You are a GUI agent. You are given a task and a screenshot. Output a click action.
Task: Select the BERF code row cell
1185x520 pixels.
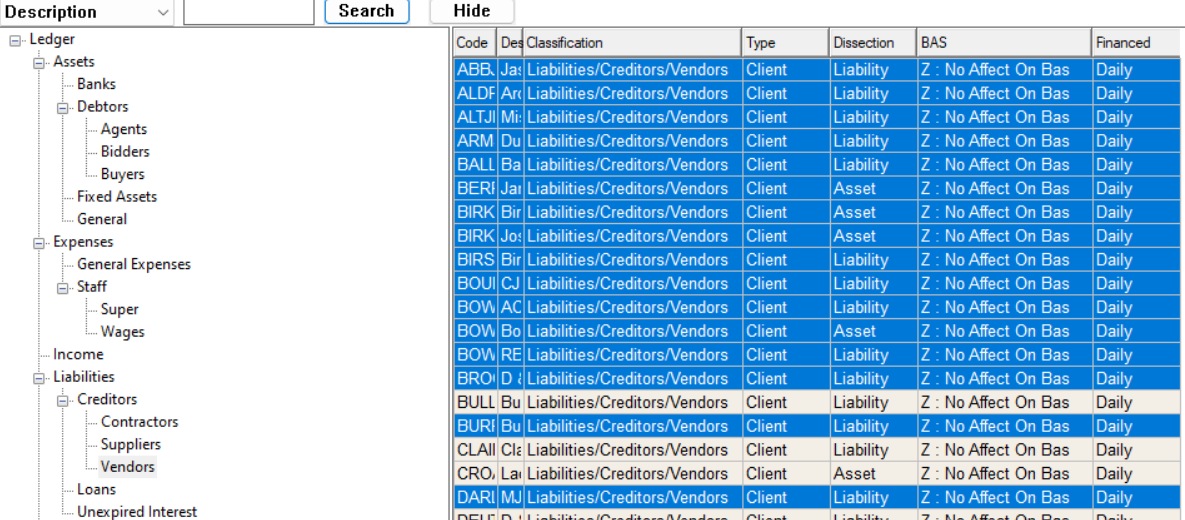click(x=475, y=188)
